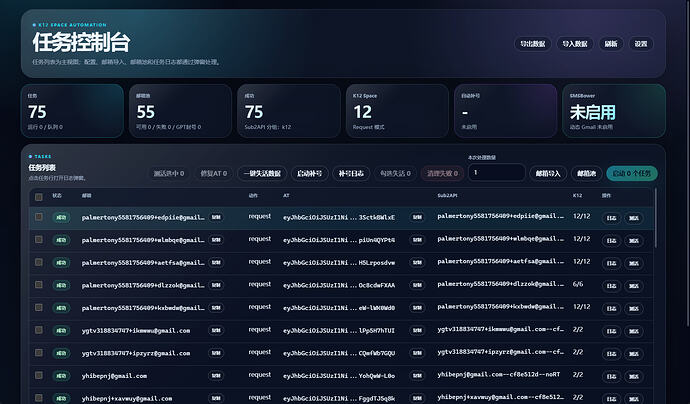Click the task table vertical scrollbar

coord(656,218)
